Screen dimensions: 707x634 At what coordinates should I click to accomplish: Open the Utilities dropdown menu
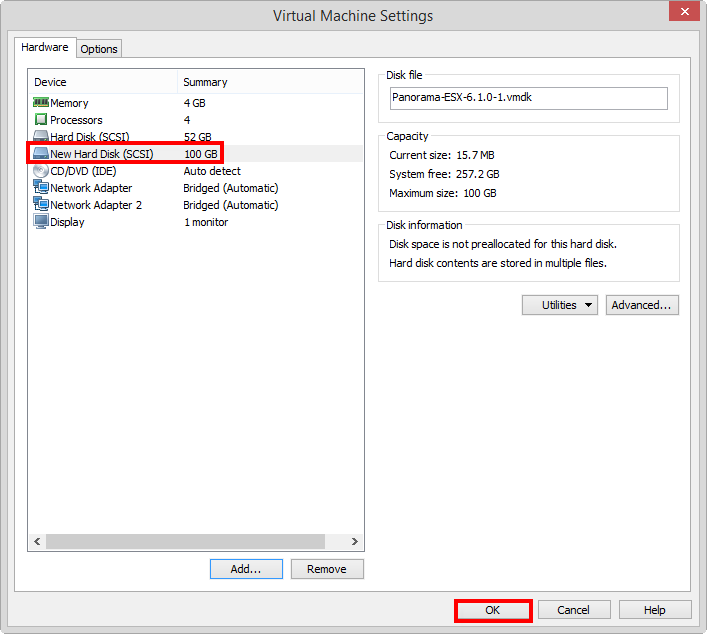[x=559, y=305]
